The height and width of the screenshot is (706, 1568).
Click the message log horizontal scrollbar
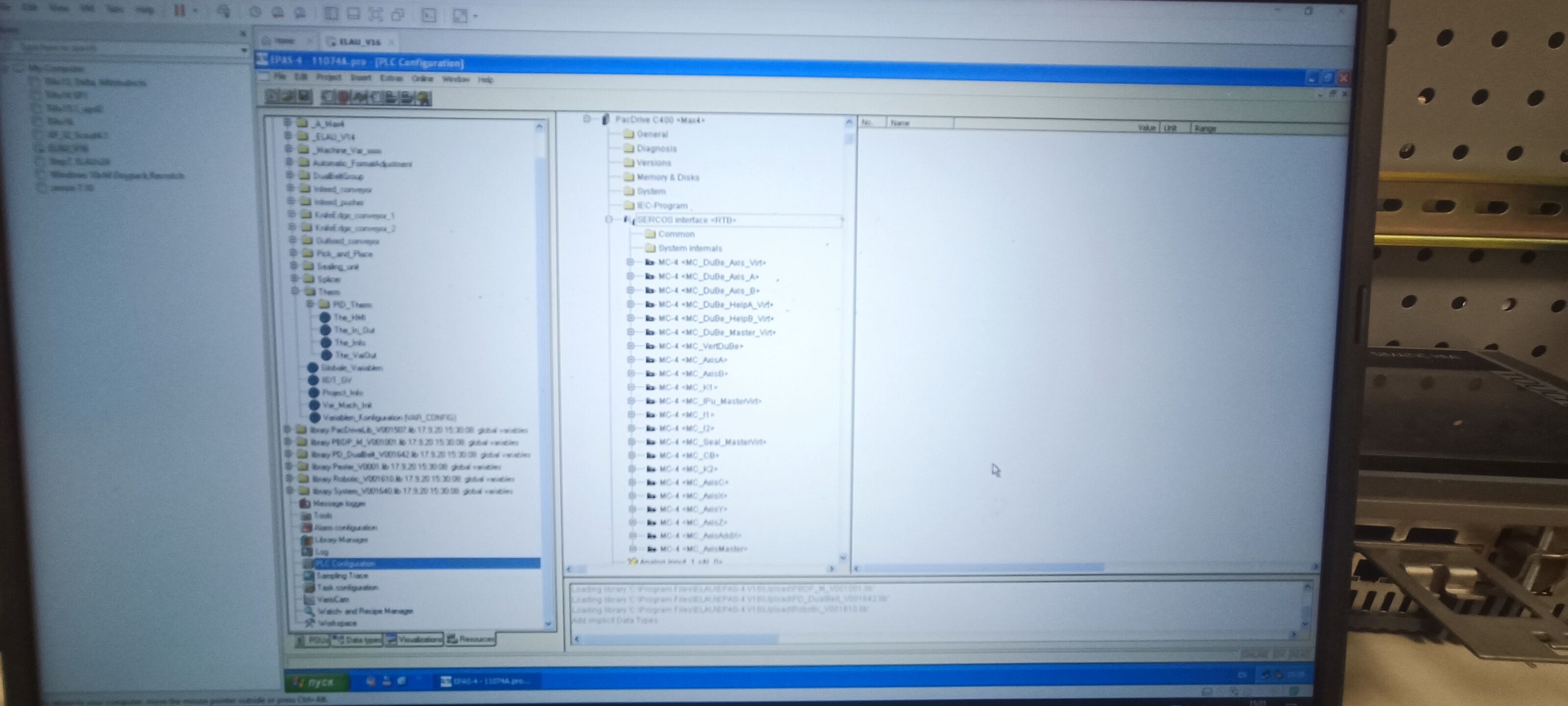[934, 638]
